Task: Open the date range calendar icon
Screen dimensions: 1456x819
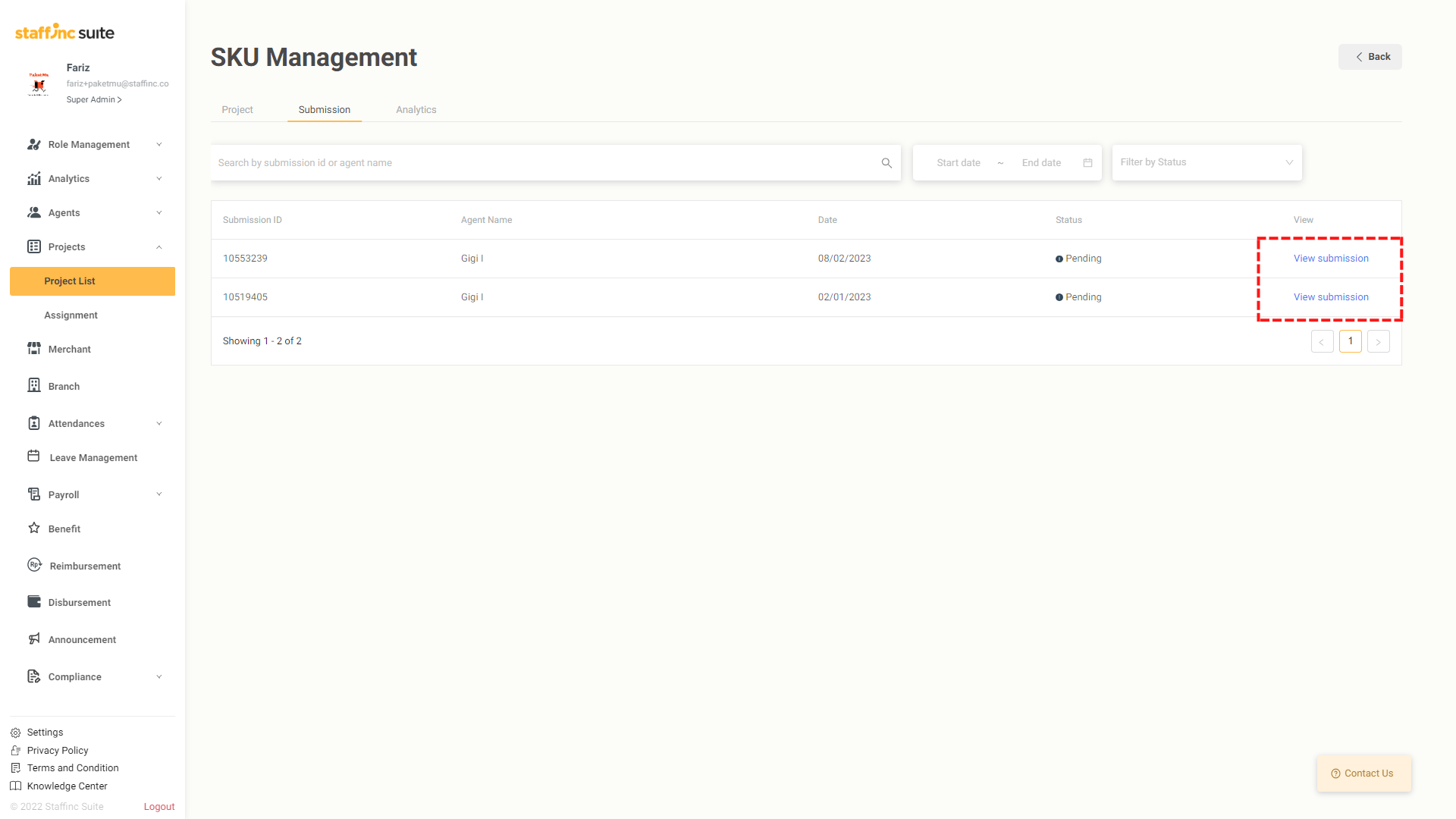Action: click(1087, 163)
